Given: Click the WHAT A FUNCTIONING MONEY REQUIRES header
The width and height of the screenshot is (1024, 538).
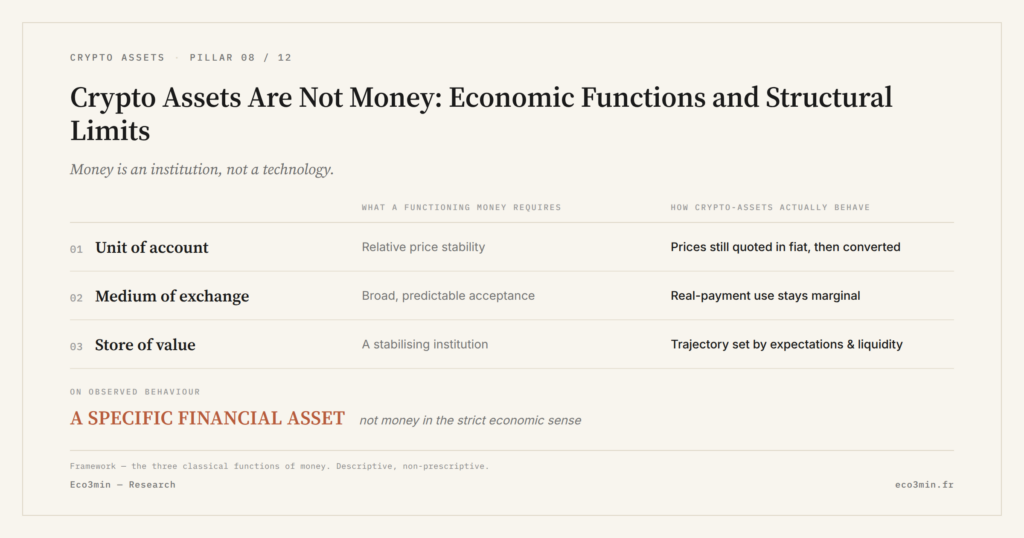Looking at the screenshot, I should 461,208.
